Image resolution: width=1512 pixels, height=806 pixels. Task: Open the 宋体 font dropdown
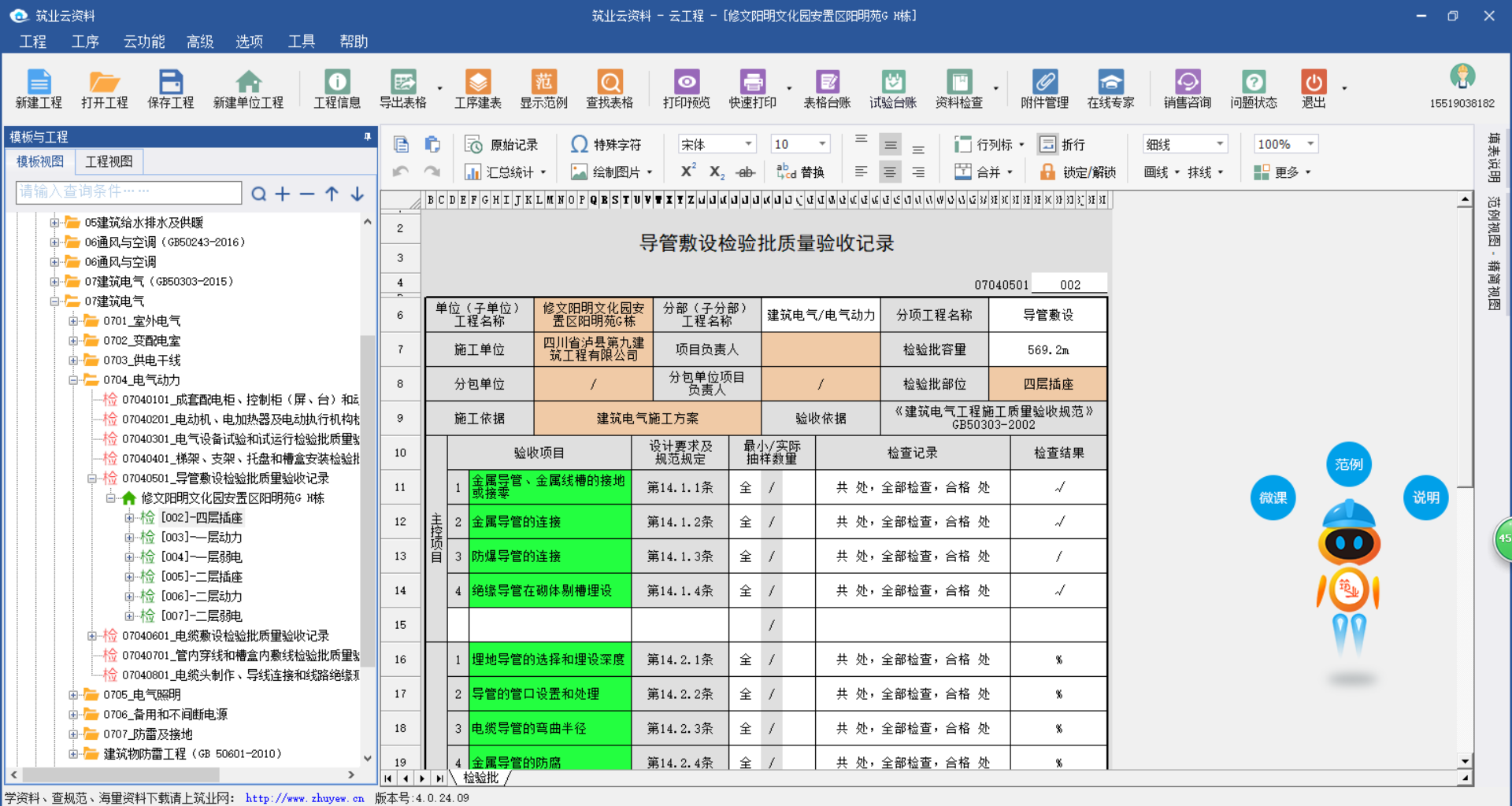pos(717,144)
